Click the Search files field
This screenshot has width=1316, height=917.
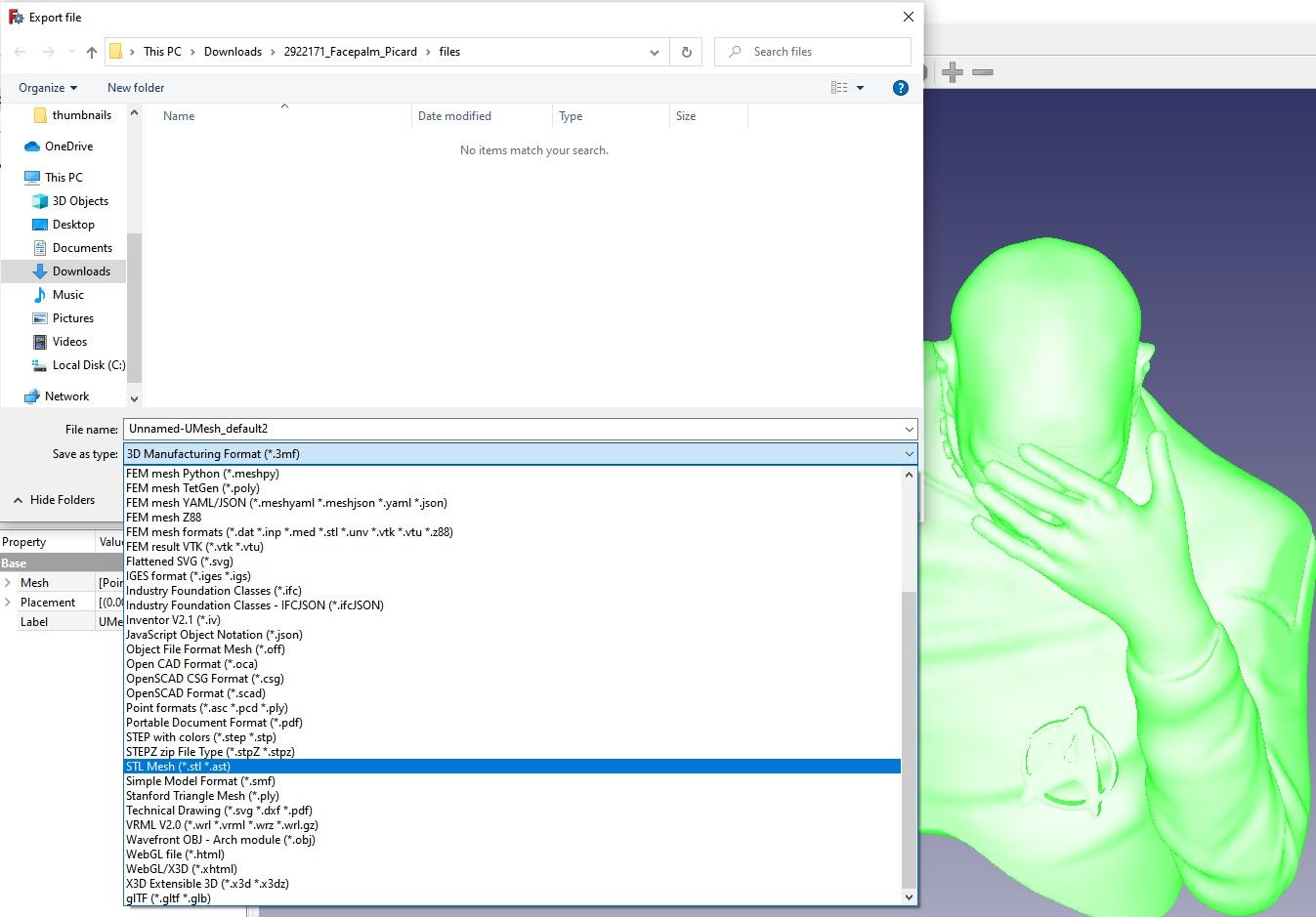pos(813,52)
